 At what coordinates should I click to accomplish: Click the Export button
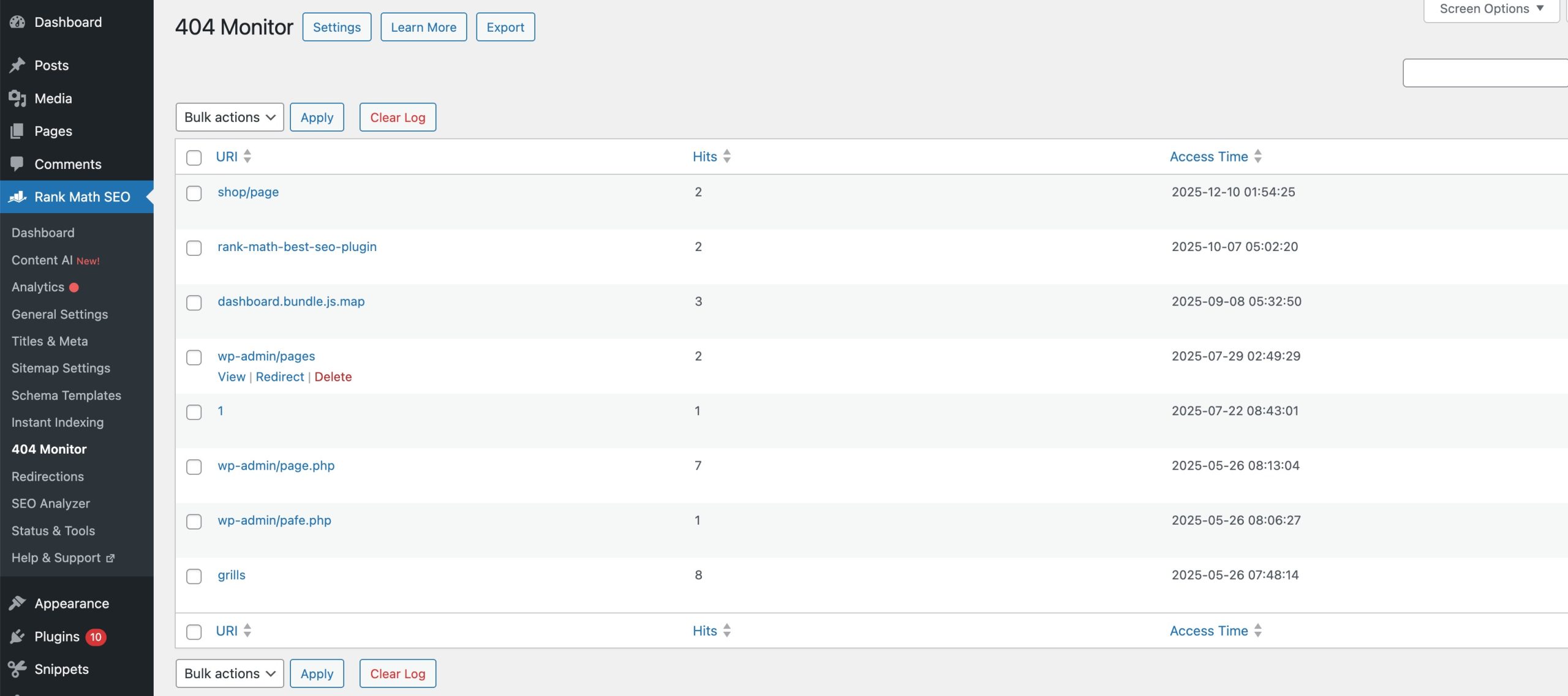tap(505, 27)
